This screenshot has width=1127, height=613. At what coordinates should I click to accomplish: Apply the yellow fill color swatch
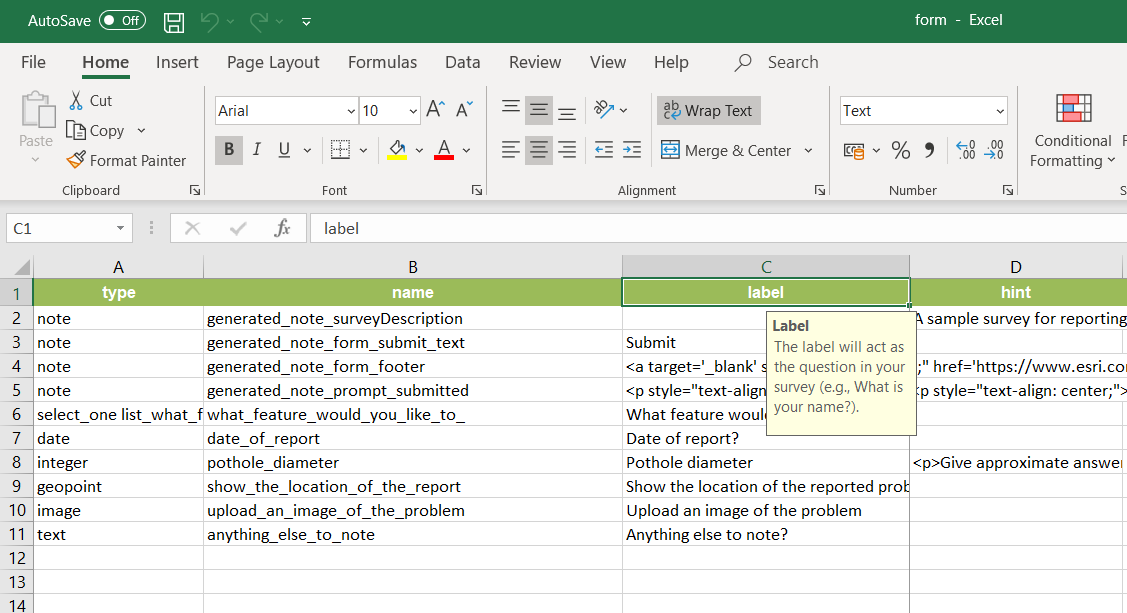point(397,150)
